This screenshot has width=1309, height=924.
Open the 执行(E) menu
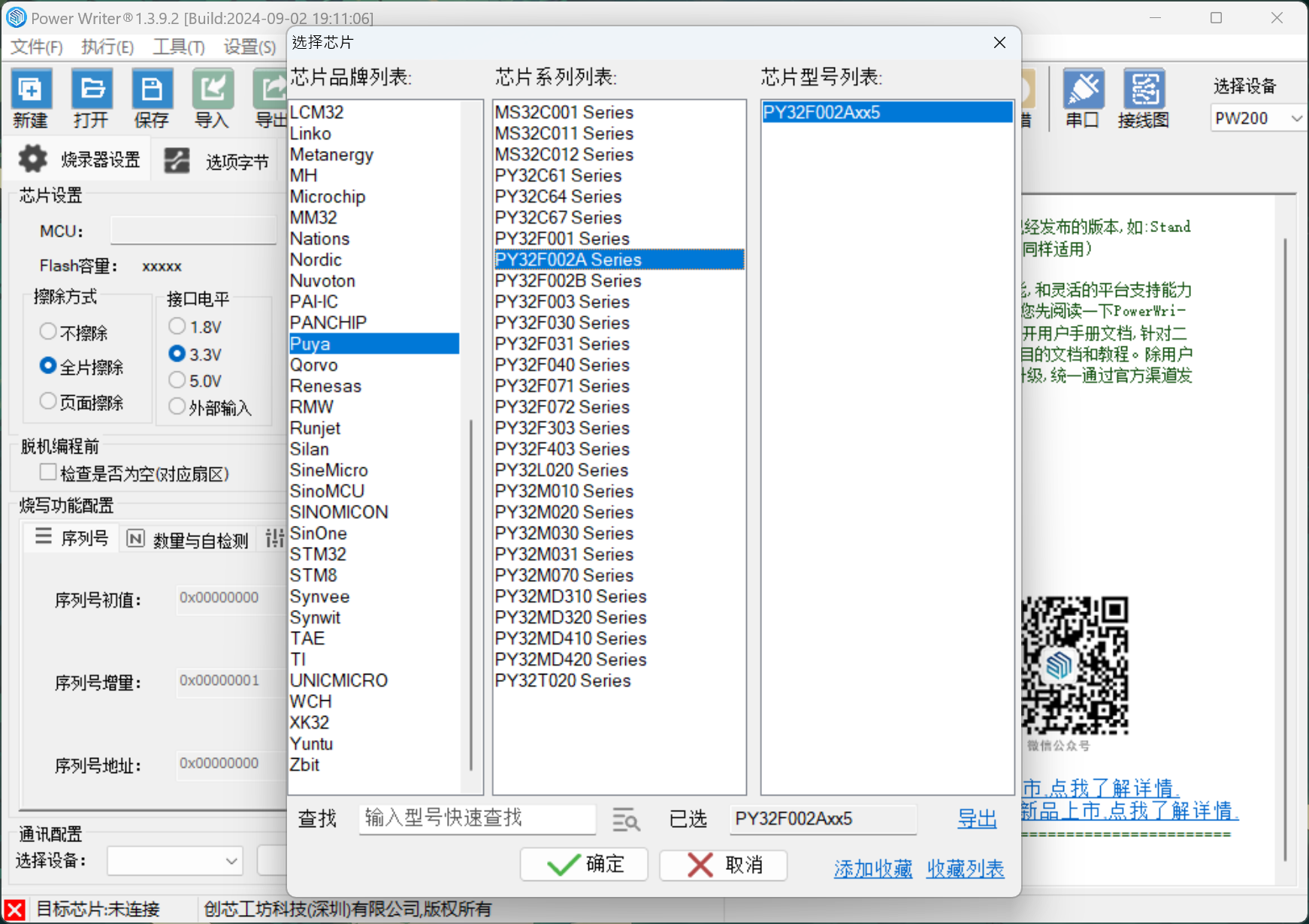[x=107, y=47]
